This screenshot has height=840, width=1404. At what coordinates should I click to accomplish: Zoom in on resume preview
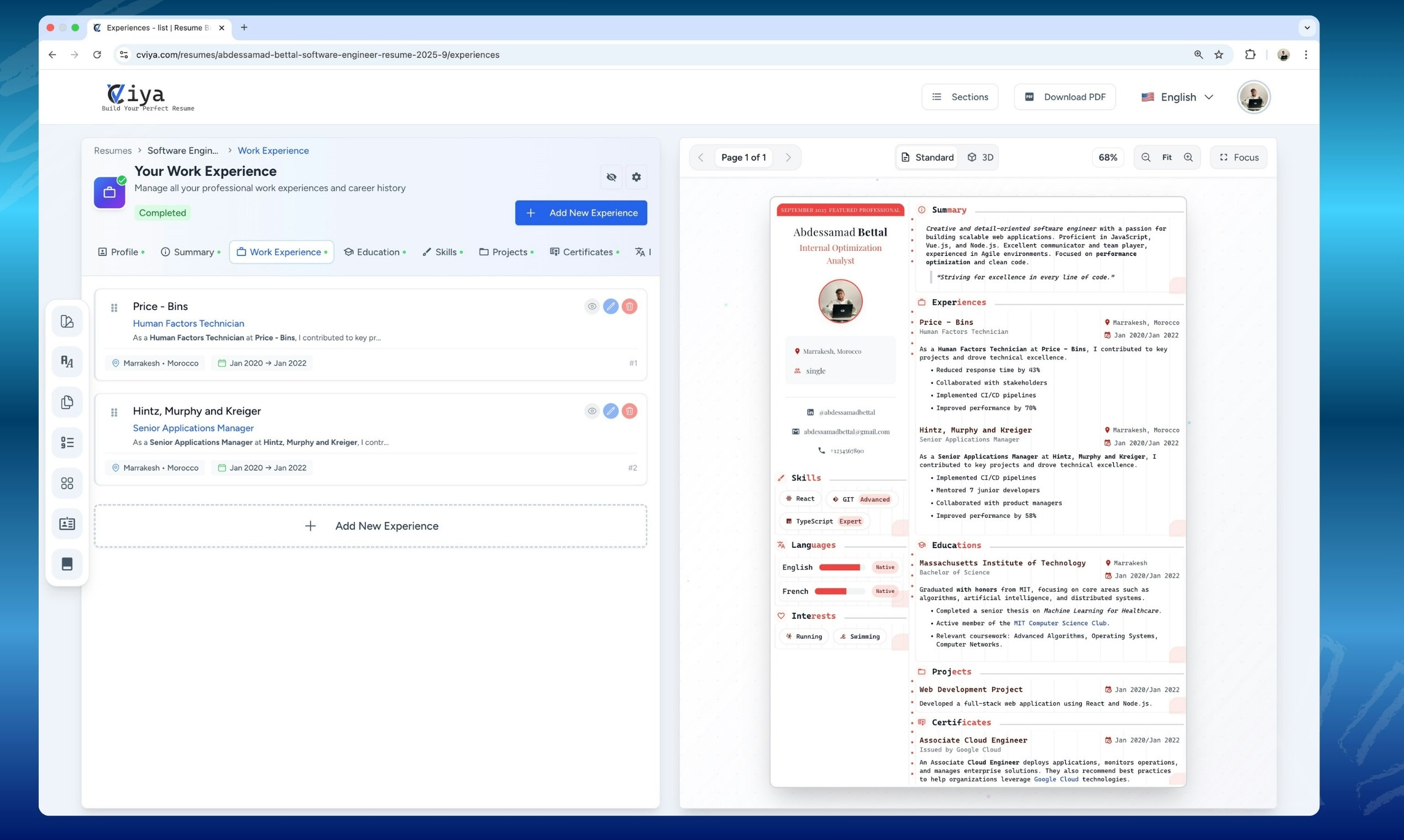pyautogui.click(x=1188, y=158)
